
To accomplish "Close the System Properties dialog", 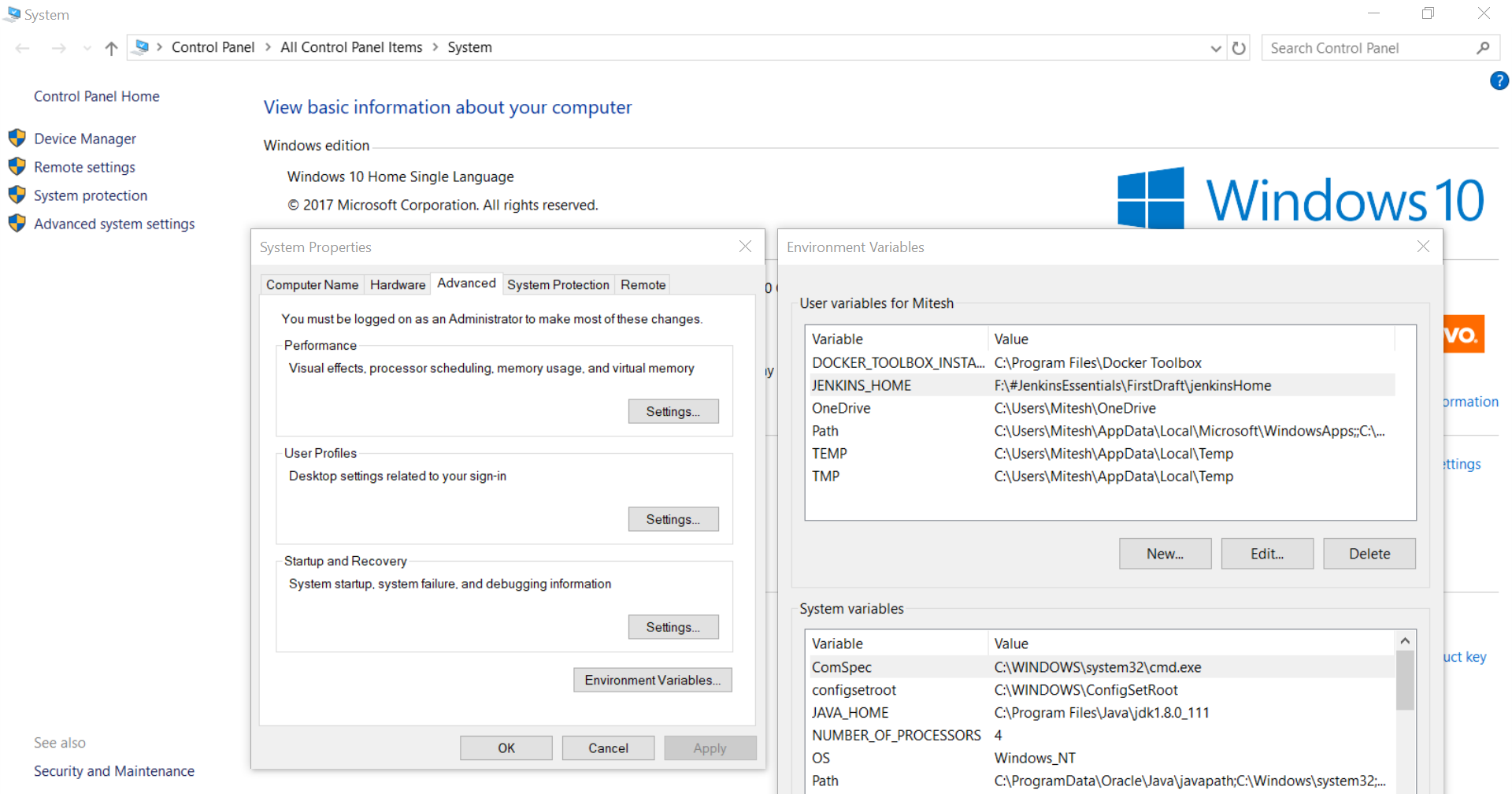I will (745, 247).
